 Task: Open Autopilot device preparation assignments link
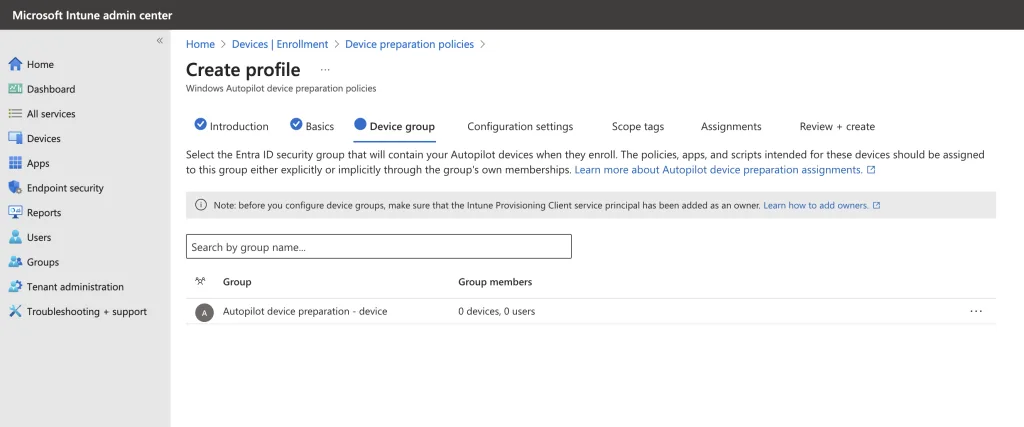pyautogui.click(x=718, y=170)
